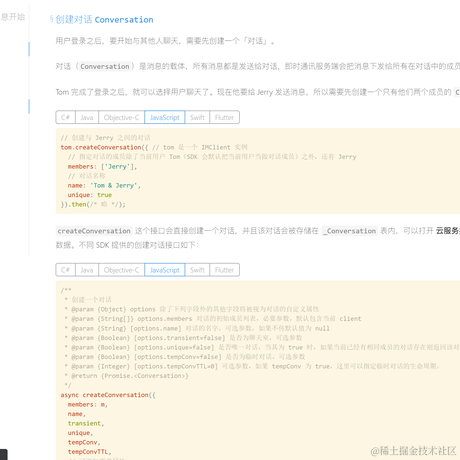The height and width of the screenshot is (460, 460).
Task: Click doc line "@return {Promise.<Conversation>}"
Action: click(126, 376)
